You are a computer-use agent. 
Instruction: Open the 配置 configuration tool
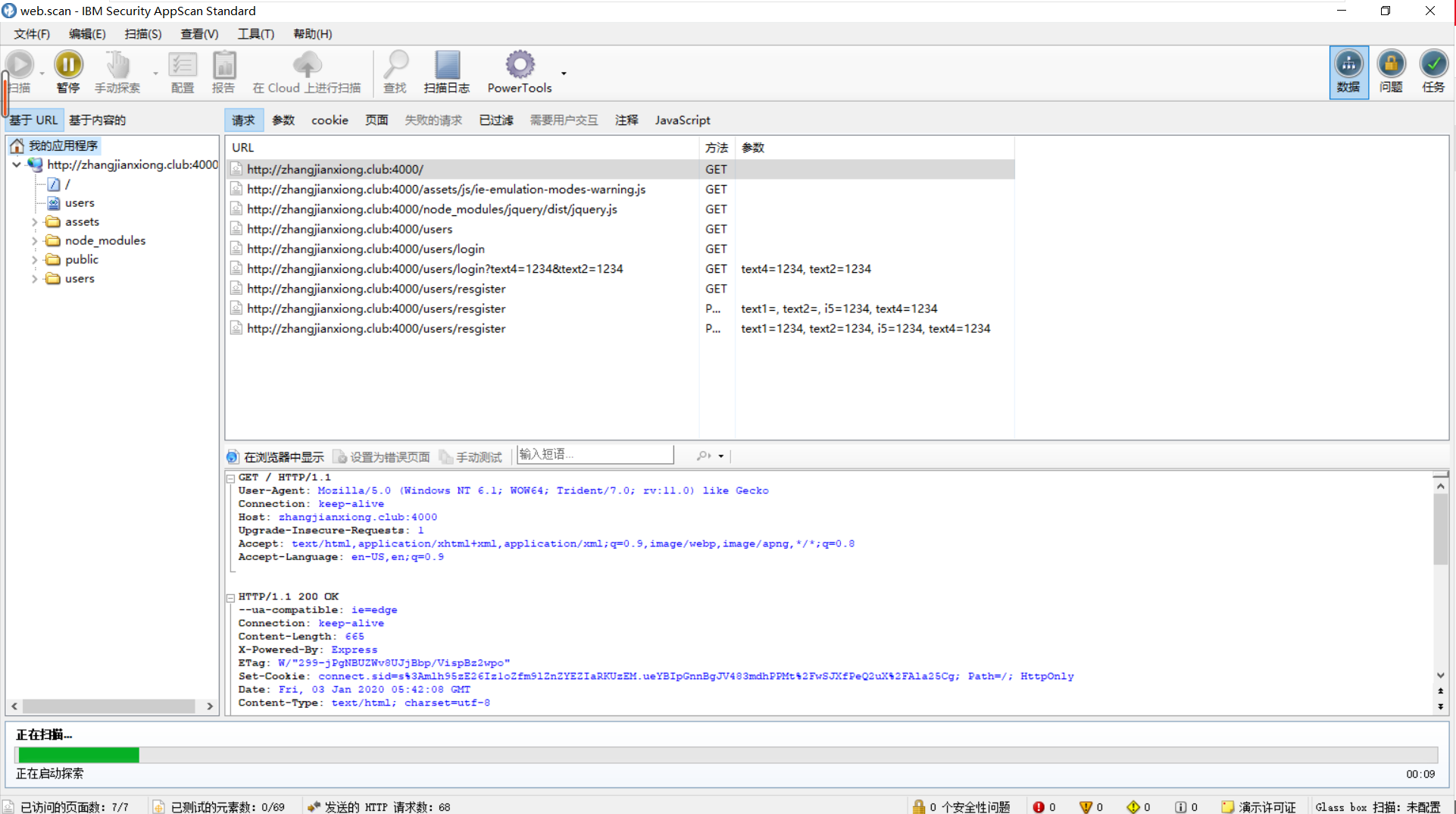[183, 73]
